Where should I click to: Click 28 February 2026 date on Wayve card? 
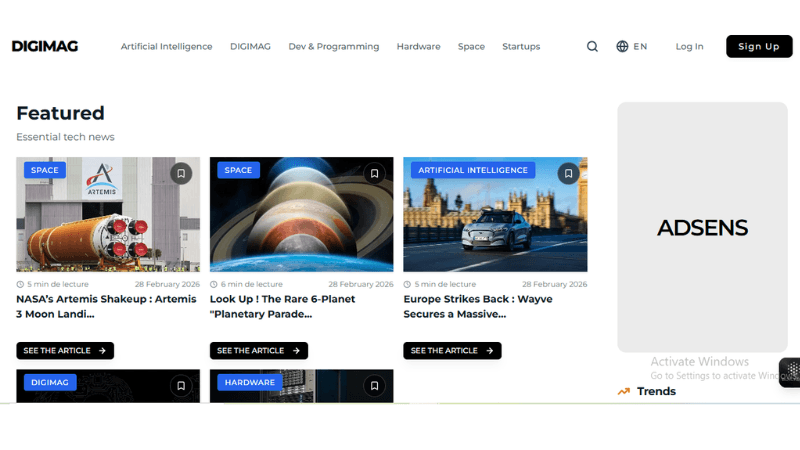click(x=555, y=284)
